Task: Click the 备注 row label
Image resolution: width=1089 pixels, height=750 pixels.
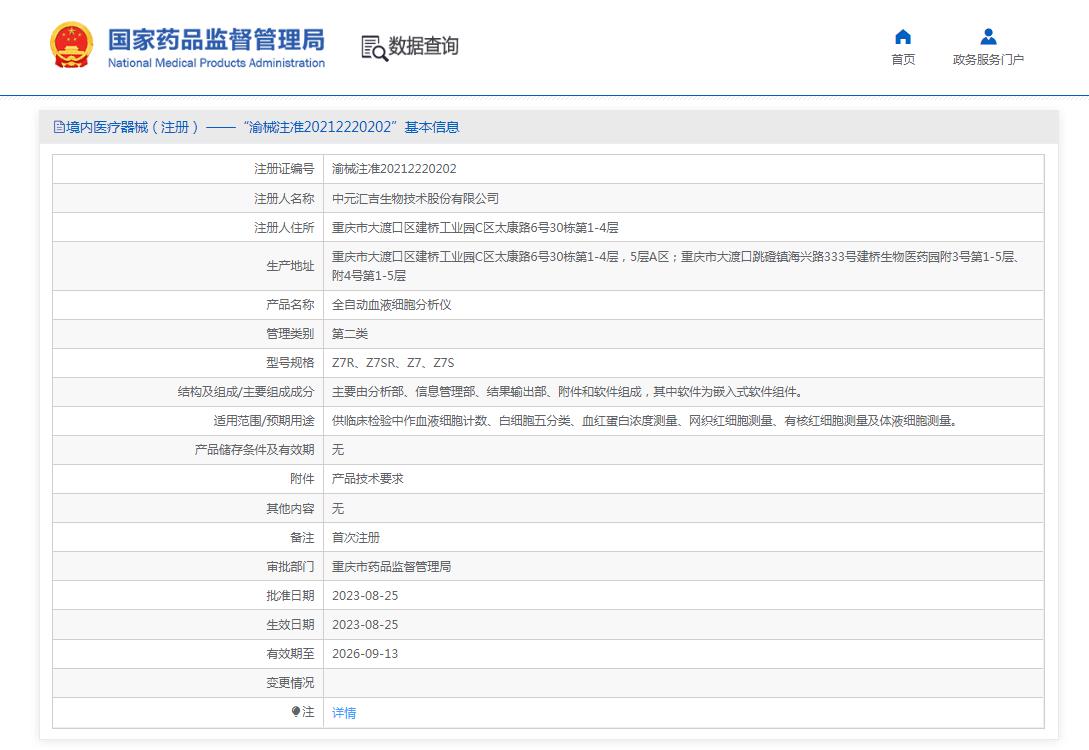Action: click(302, 538)
